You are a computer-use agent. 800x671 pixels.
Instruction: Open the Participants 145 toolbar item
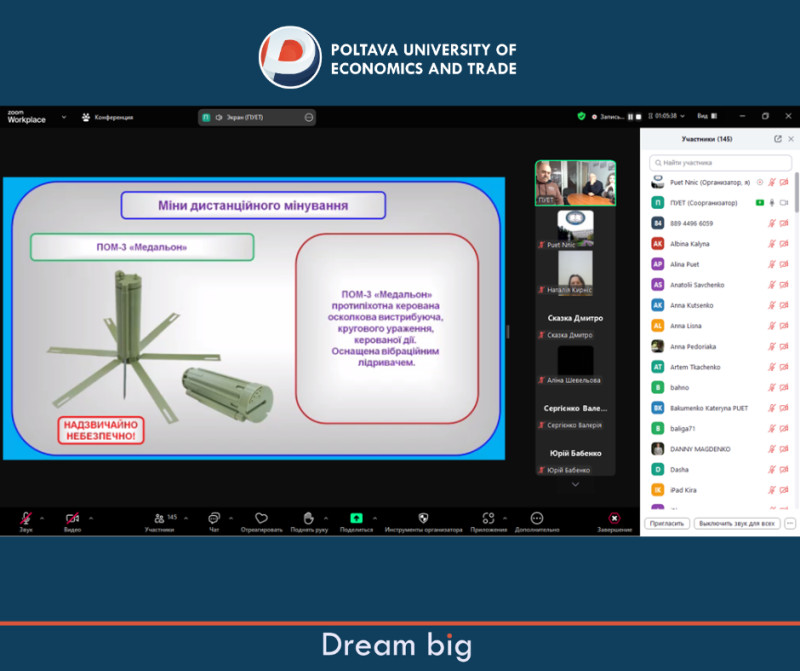pyautogui.click(x=159, y=520)
